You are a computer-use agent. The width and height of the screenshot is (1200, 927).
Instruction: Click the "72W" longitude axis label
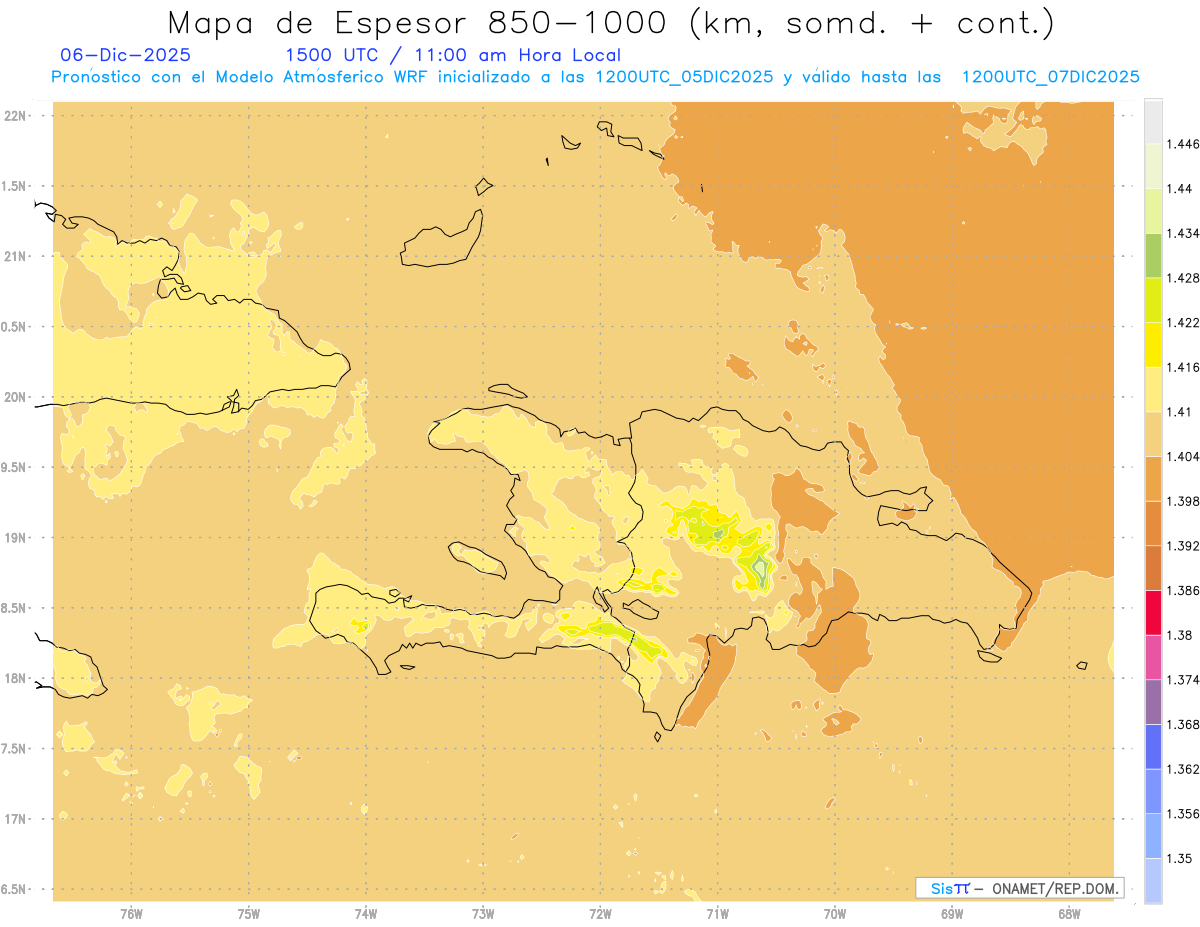[600, 913]
